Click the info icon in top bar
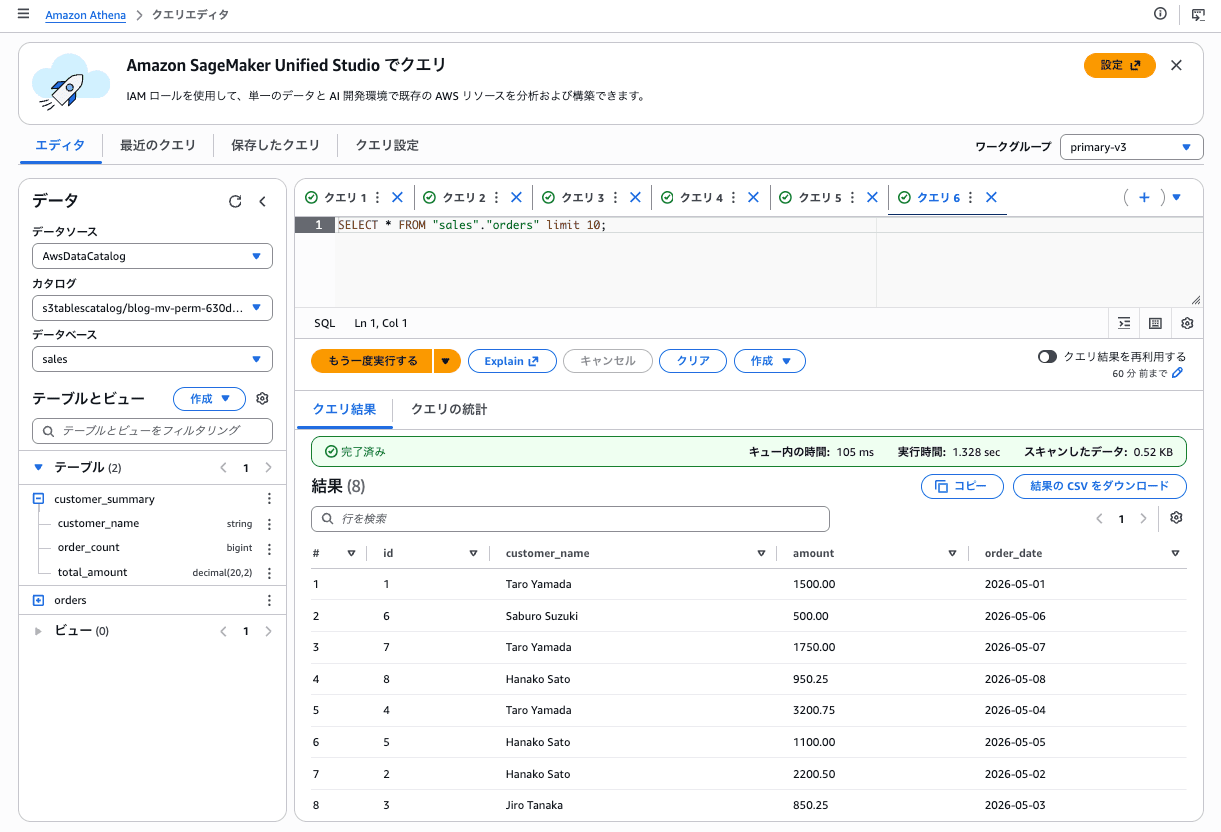The height and width of the screenshot is (832, 1221). click(1160, 14)
